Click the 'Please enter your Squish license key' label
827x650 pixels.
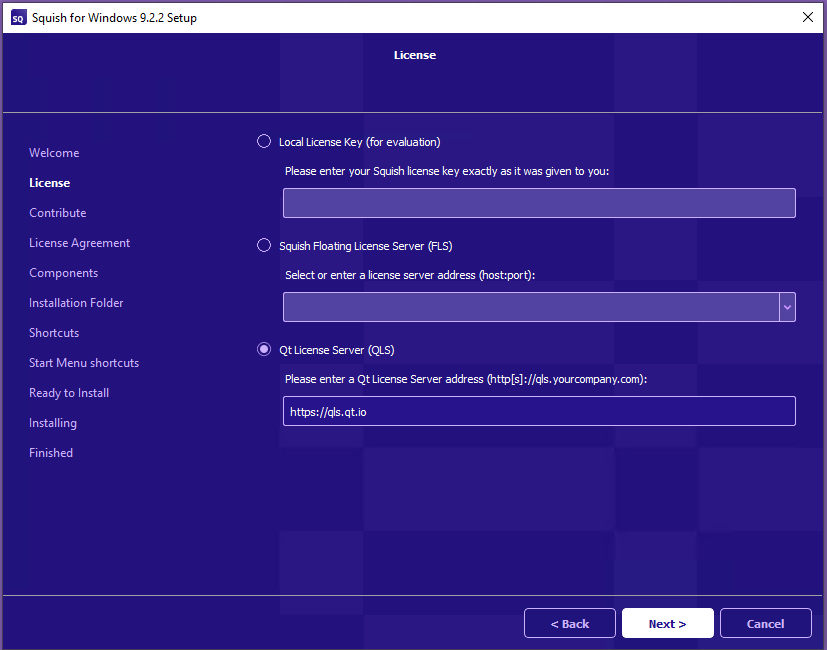coord(447,171)
